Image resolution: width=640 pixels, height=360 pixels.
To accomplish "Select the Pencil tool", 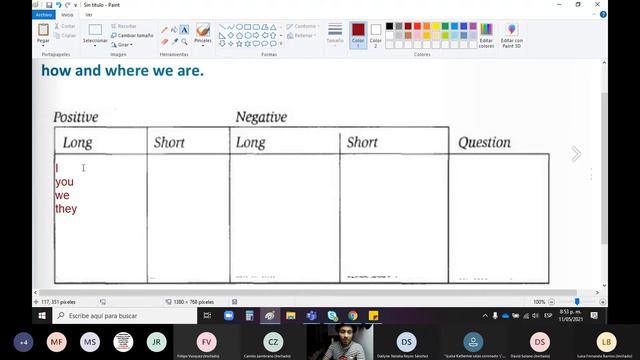I will point(164,30).
